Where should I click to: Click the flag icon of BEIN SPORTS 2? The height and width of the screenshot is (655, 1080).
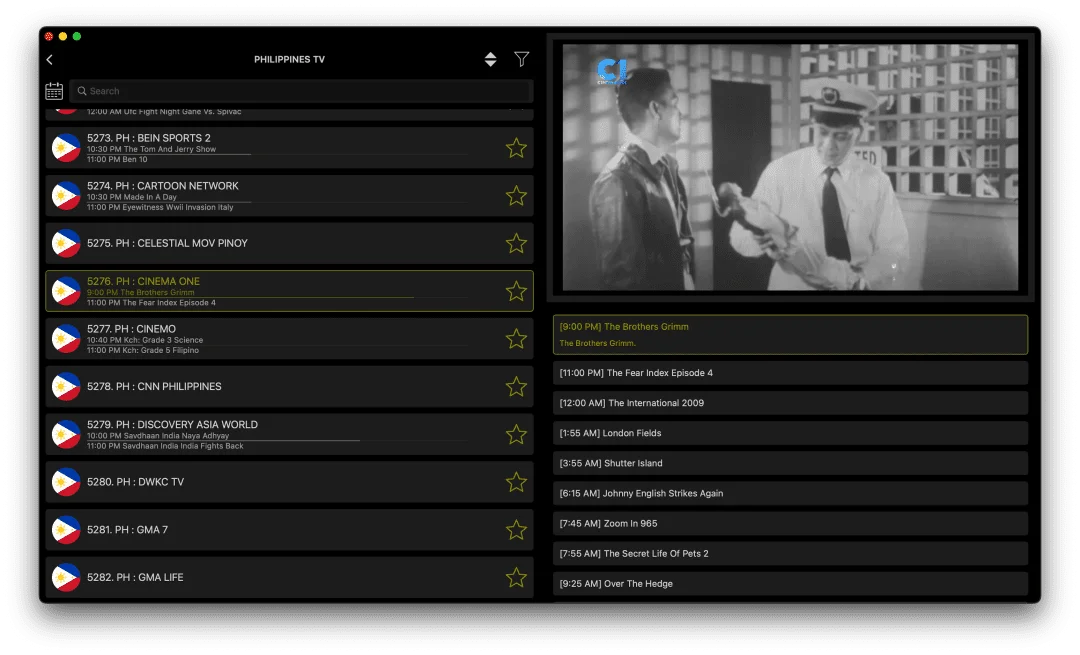[x=66, y=148]
